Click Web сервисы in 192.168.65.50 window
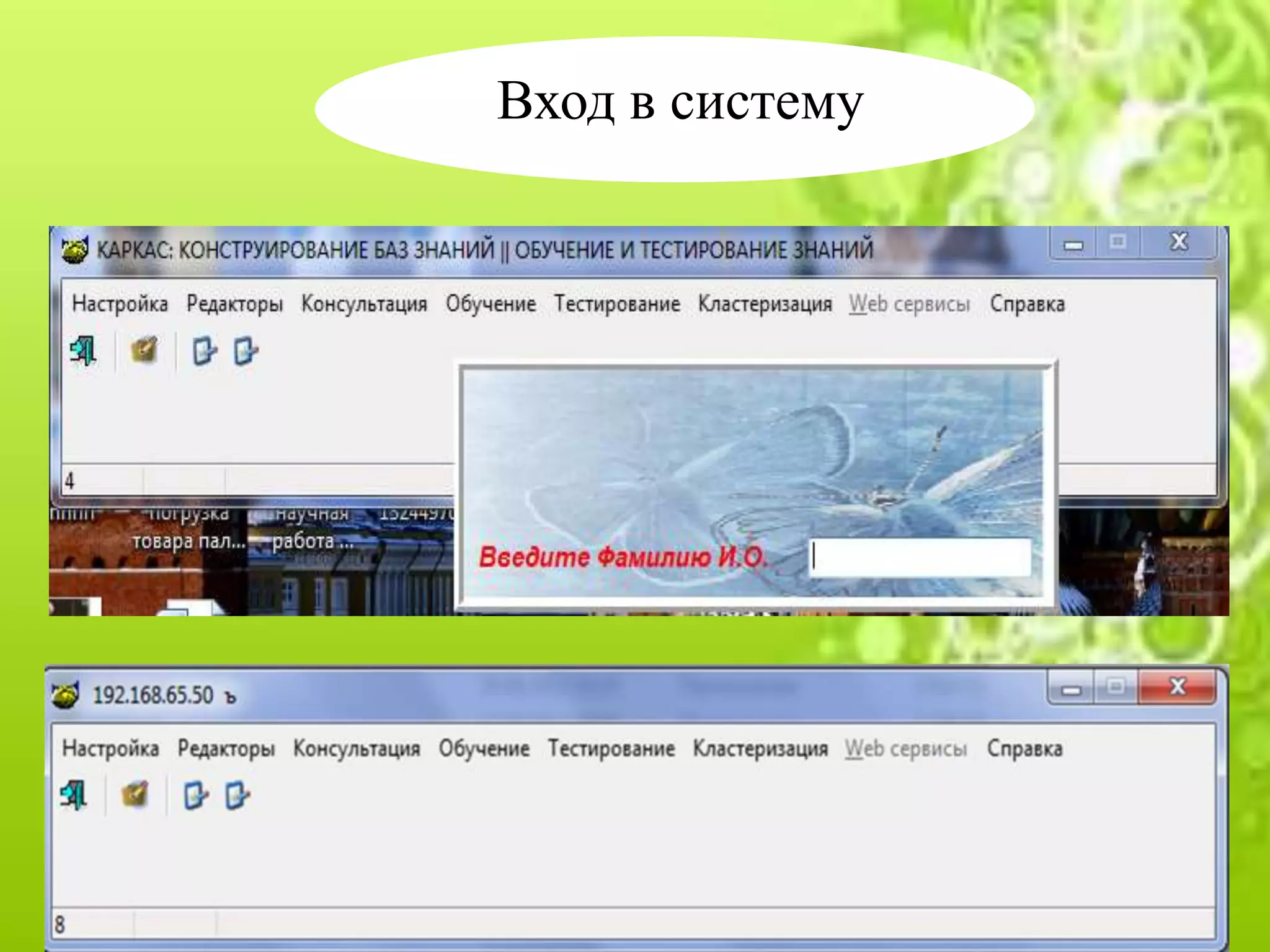The width and height of the screenshot is (1270, 952). 906,748
